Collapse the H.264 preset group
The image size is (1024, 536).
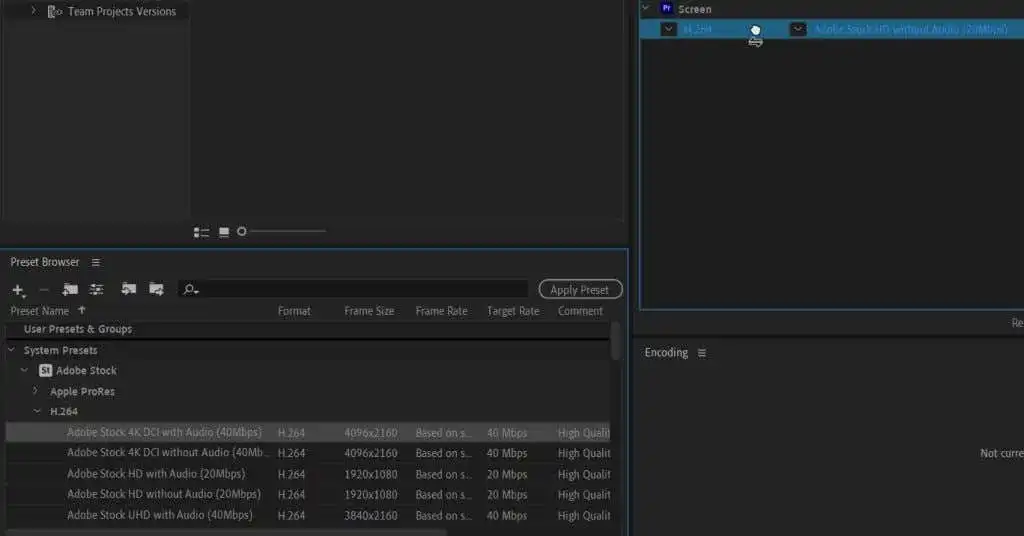37,411
